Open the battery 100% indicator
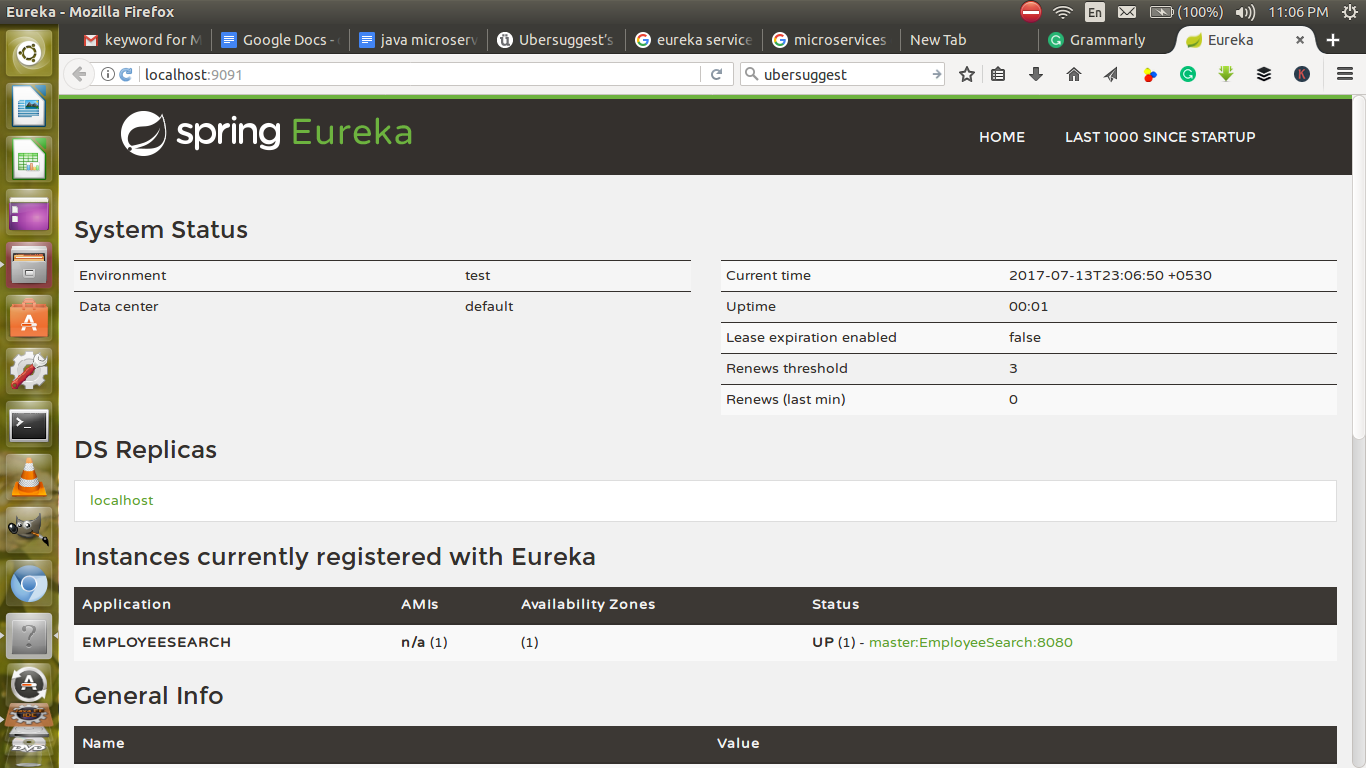The width and height of the screenshot is (1366, 768). [x=1186, y=12]
